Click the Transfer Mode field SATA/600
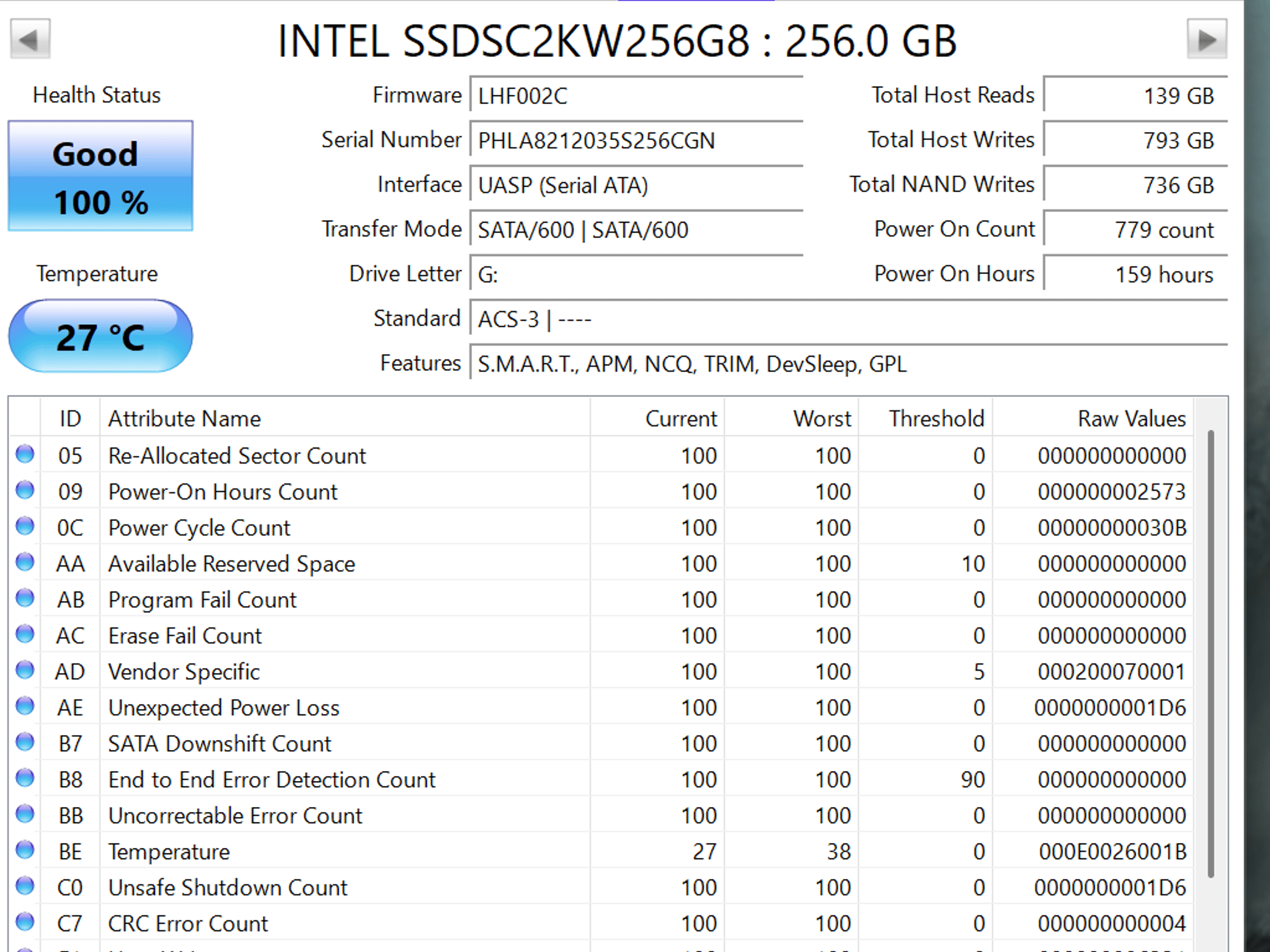Screen dimensions: 1270x952 coord(636,229)
